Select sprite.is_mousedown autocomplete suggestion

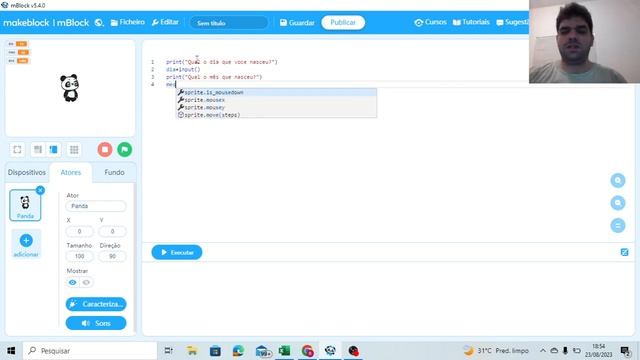pyautogui.click(x=276, y=93)
